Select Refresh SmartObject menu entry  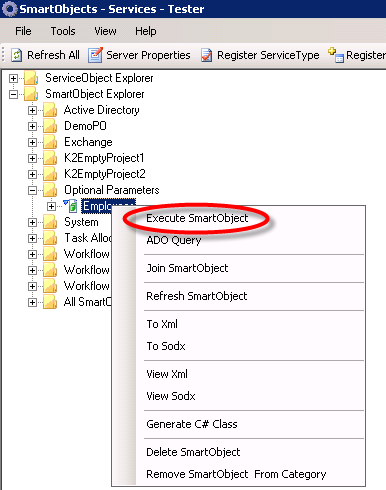click(197, 296)
